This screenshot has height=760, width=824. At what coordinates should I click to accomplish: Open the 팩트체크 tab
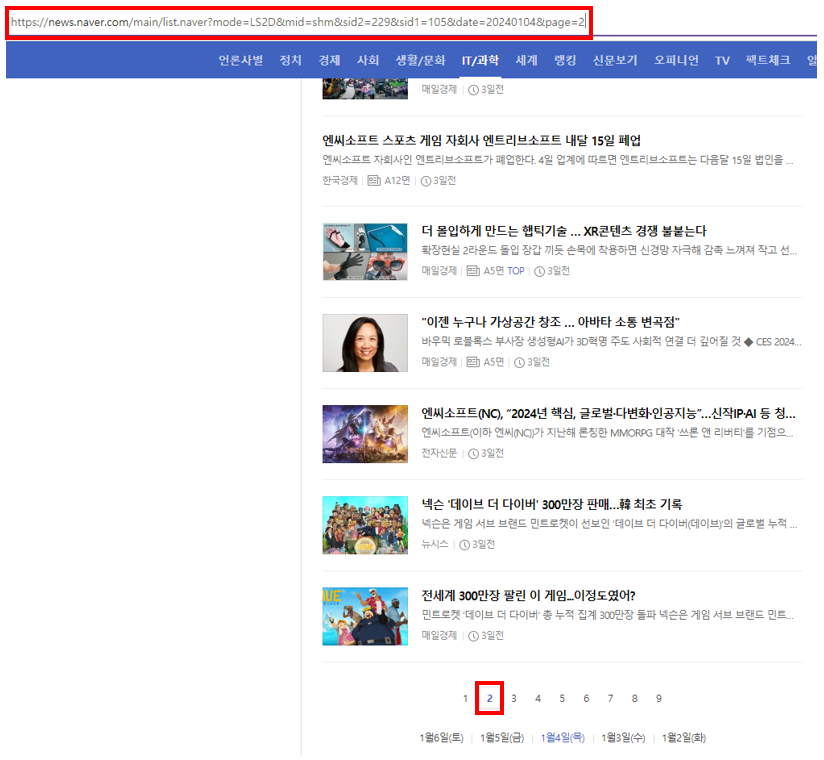[768, 60]
